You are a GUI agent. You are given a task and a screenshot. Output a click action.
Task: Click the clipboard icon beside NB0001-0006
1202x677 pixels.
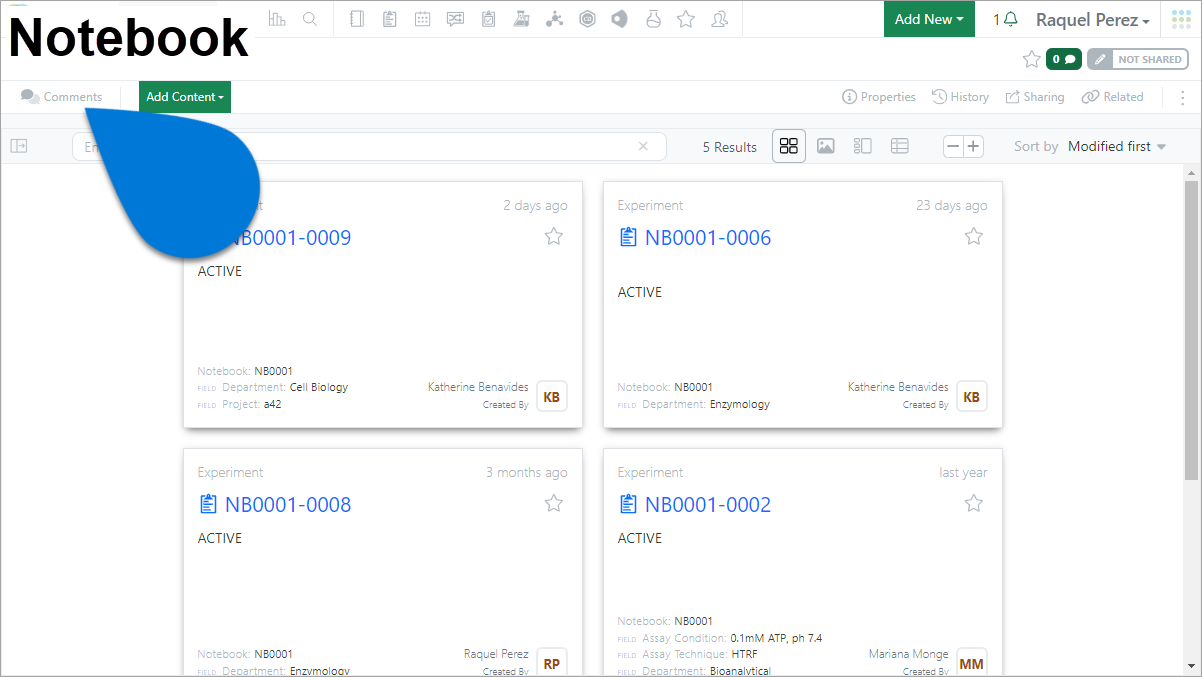point(628,237)
